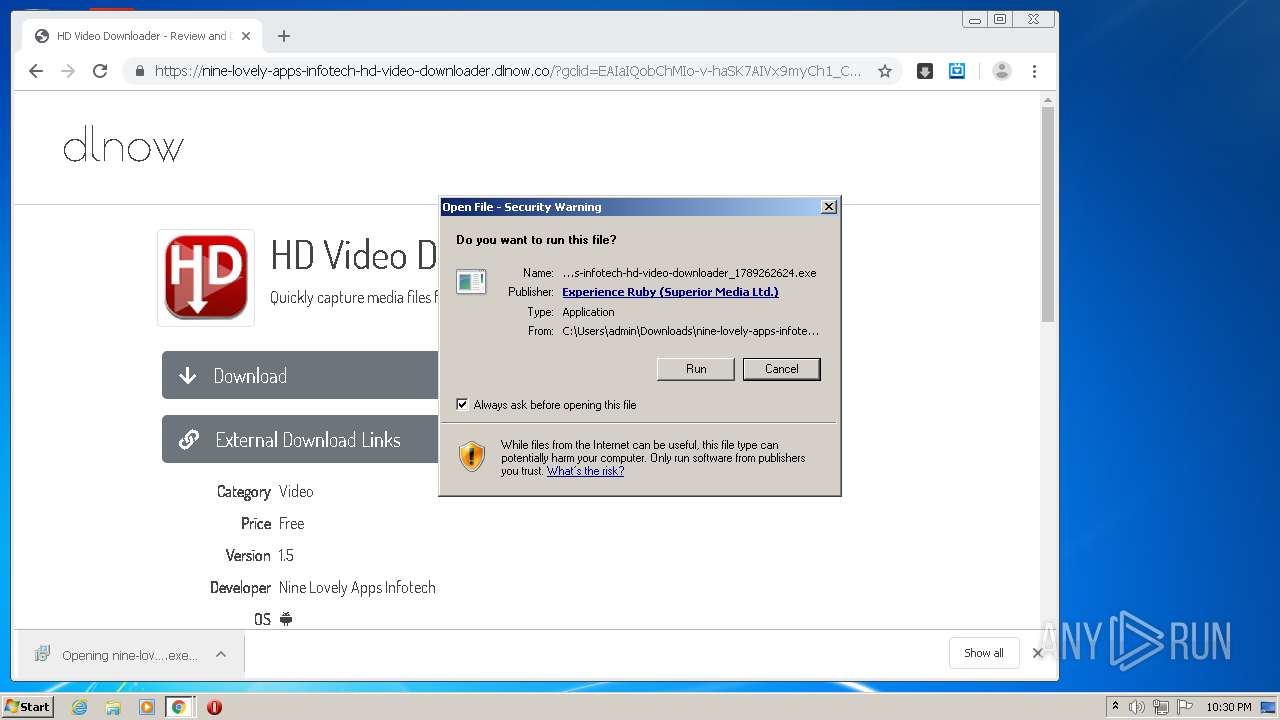The image size is (1280, 720).
Task: Click the security shield warning icon
Action: coord(472,457)
